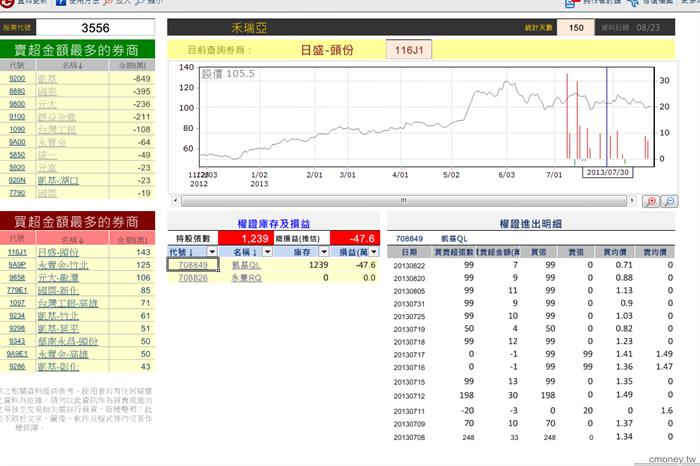Open broker code 9343 link
700x466 pixels.
point(17,341)
